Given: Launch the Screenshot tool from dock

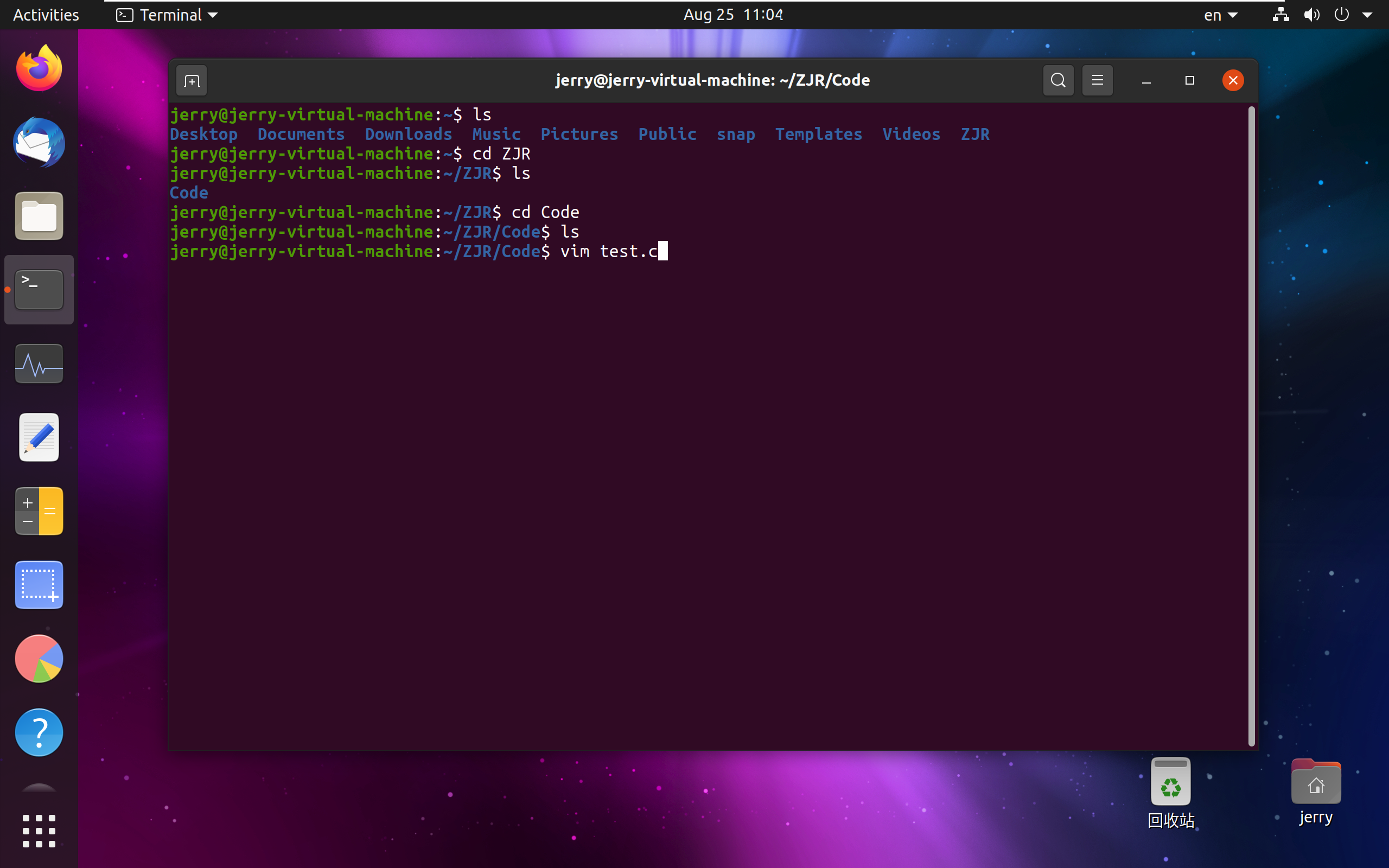Looking at the screenshot, I should [x=39, y=585].
